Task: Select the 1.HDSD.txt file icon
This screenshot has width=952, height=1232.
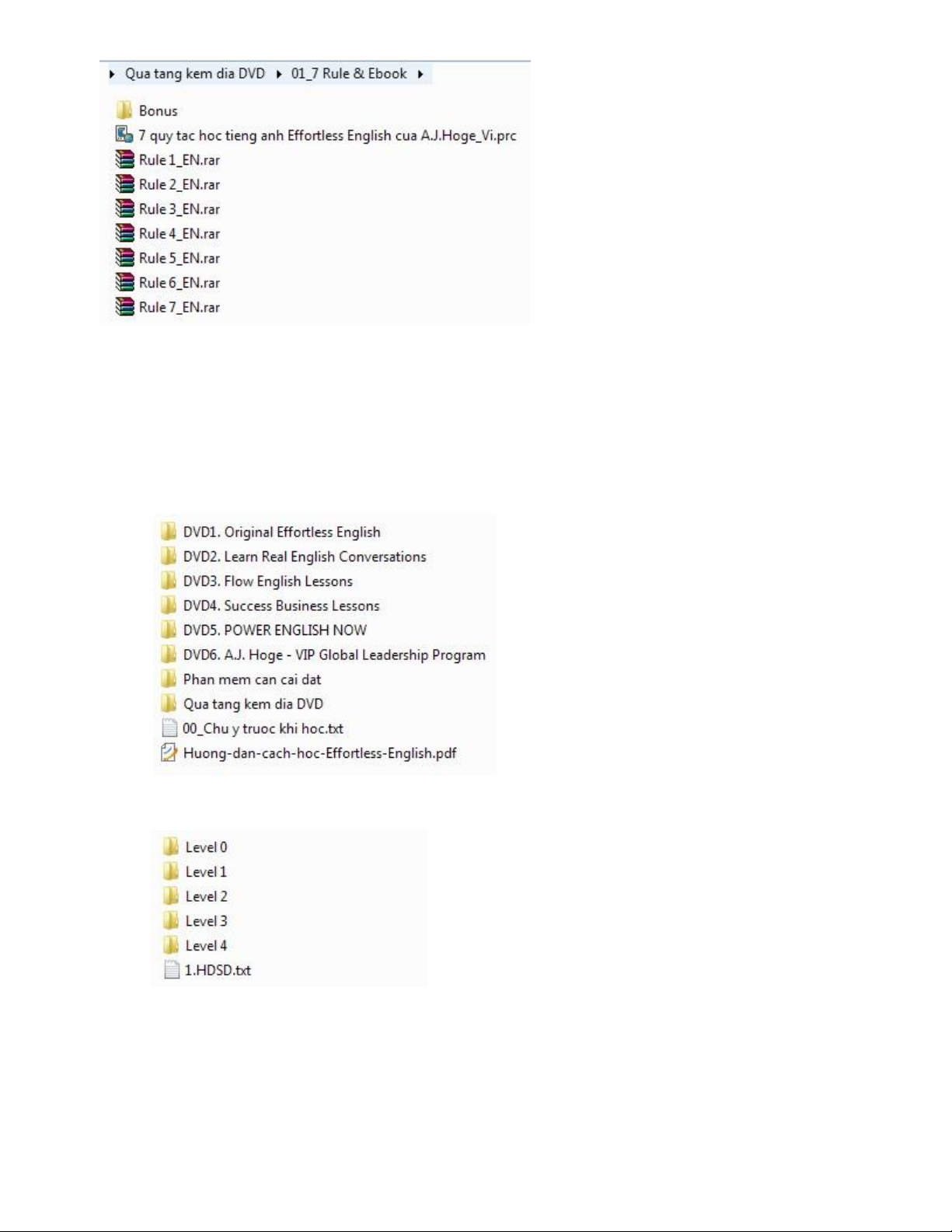Action: pyautogui.click(x=172, y=970)
